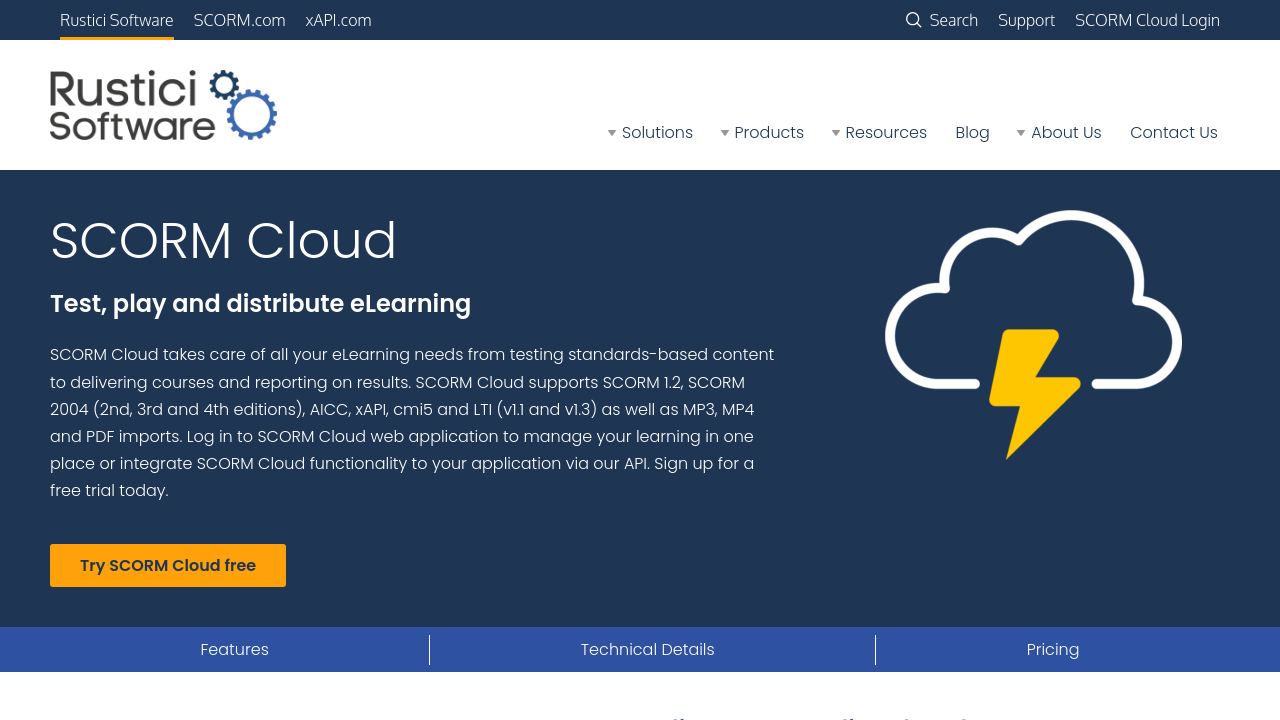Click the search magnifying glass icon
Screen dimensions: 1280x720
pos(913,20)
